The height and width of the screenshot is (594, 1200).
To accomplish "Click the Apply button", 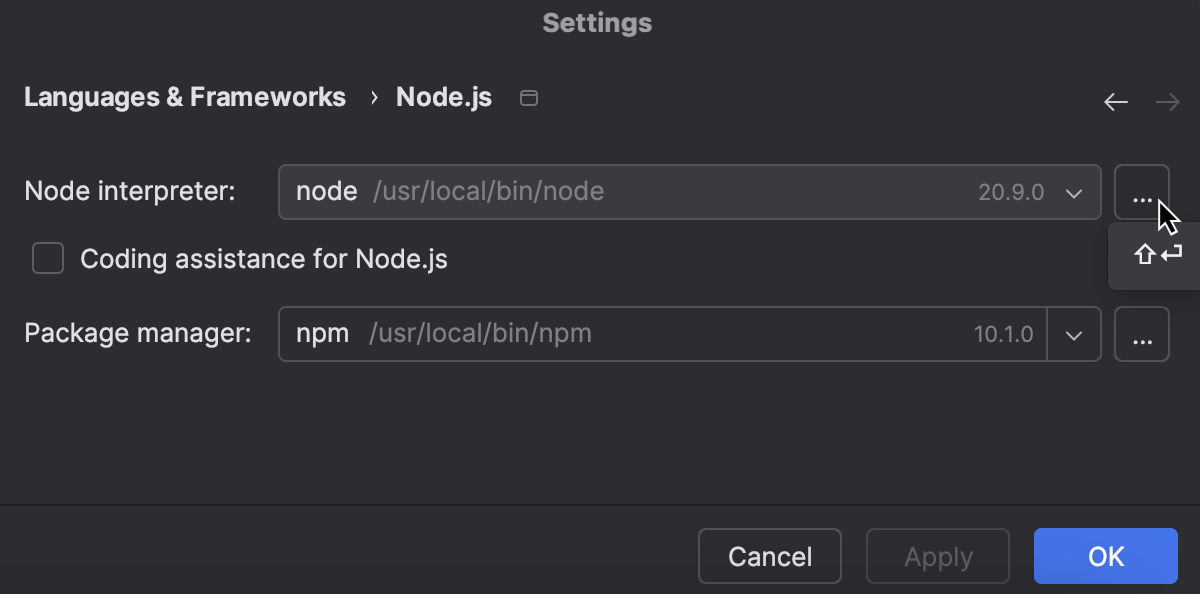I will tap(937, 556).
